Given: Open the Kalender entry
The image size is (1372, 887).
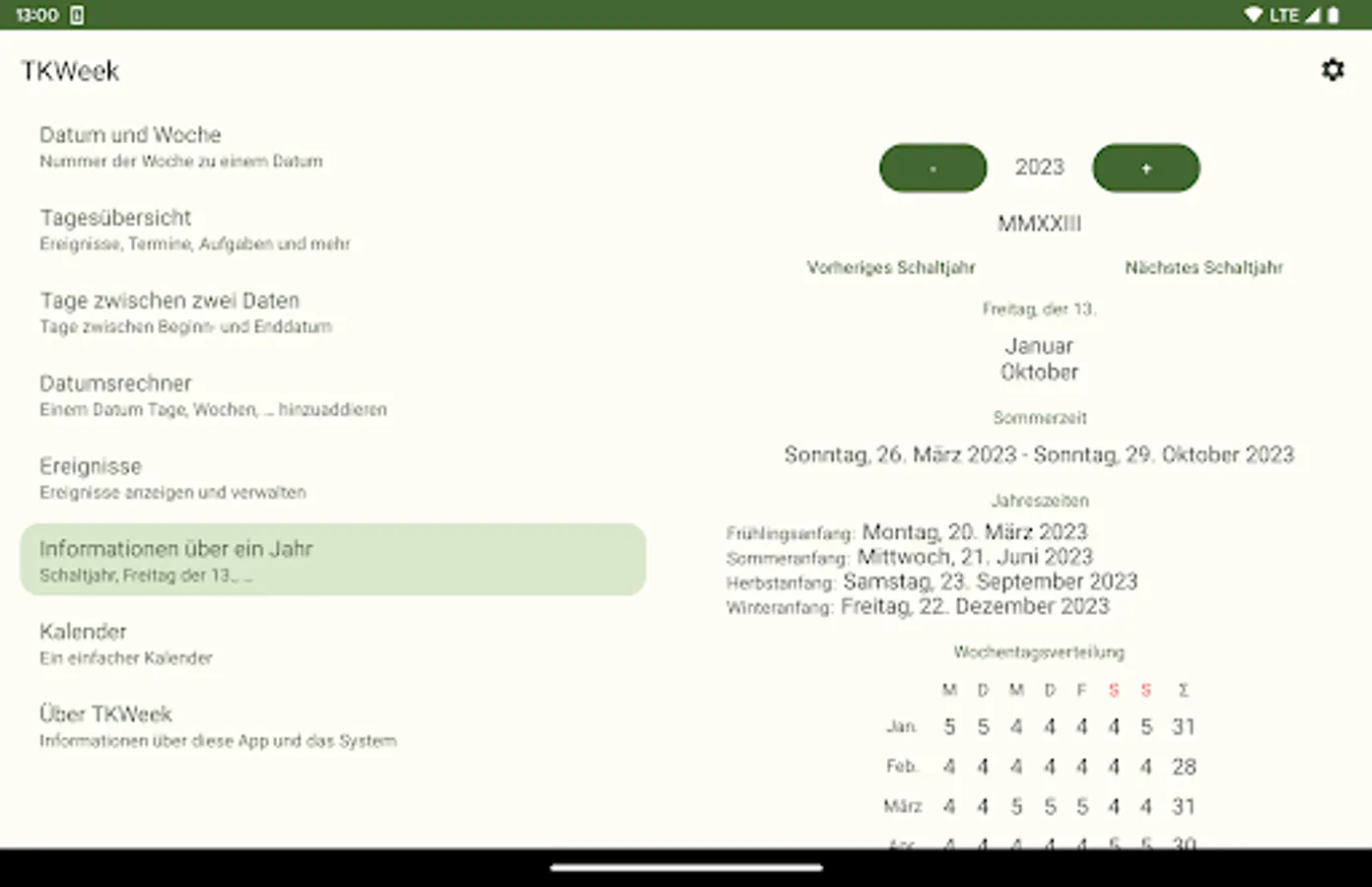Looking at the screenshot, I should click(333, 643).
